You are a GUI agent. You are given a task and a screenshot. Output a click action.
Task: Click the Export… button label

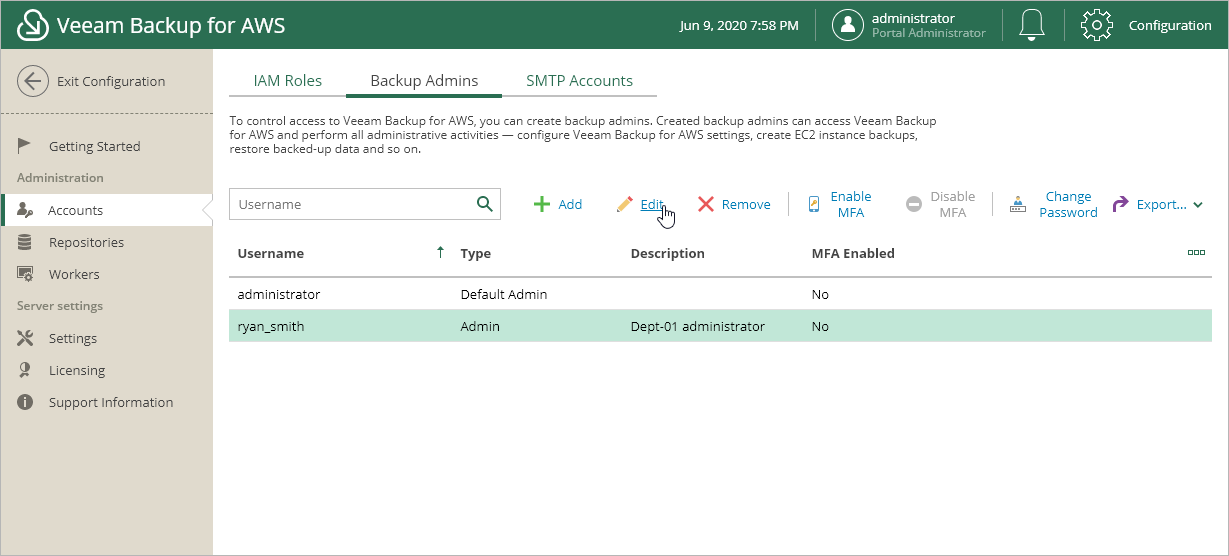point(1162,204)
